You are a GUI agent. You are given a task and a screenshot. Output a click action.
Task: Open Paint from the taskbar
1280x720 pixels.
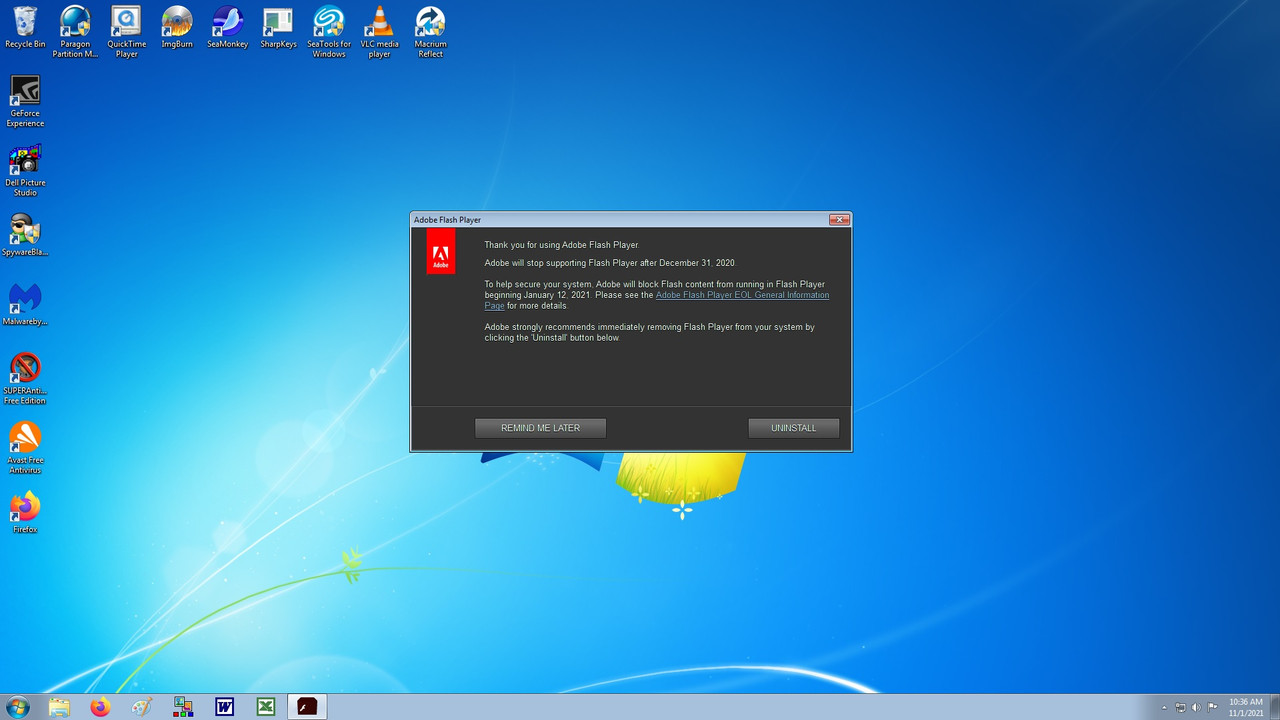tap(142, 707)
